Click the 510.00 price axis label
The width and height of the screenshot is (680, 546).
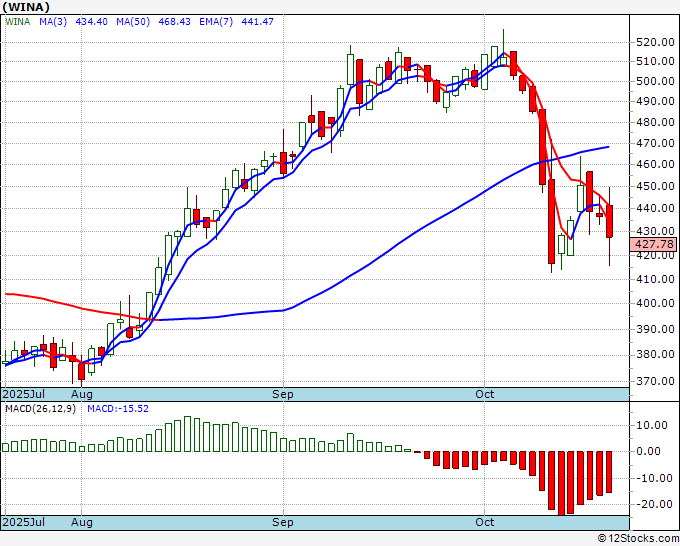tap(655, 61)
